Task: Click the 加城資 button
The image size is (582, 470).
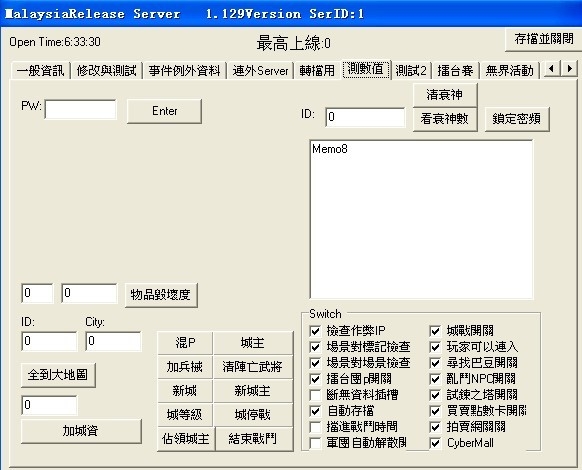Action: (x=81, y=431)
